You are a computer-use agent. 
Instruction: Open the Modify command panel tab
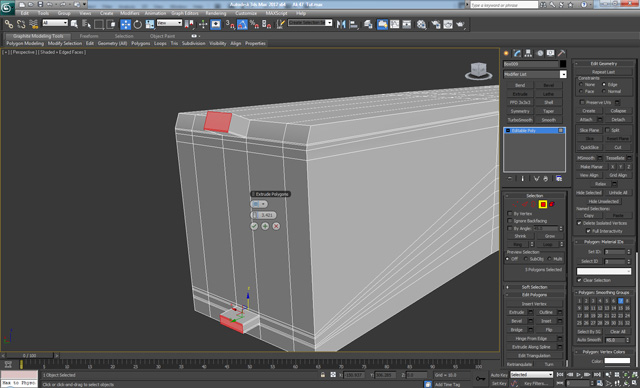click(x=518, y=53)
